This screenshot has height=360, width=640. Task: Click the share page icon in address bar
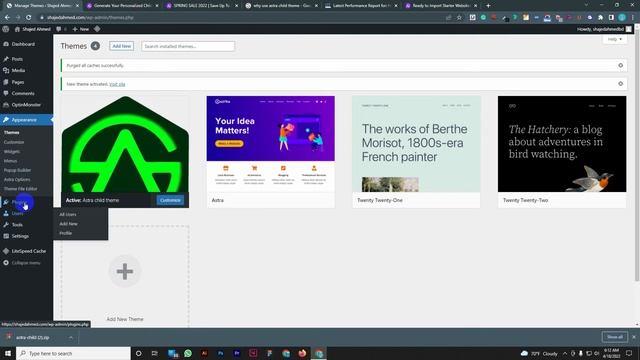click(449, 18)
